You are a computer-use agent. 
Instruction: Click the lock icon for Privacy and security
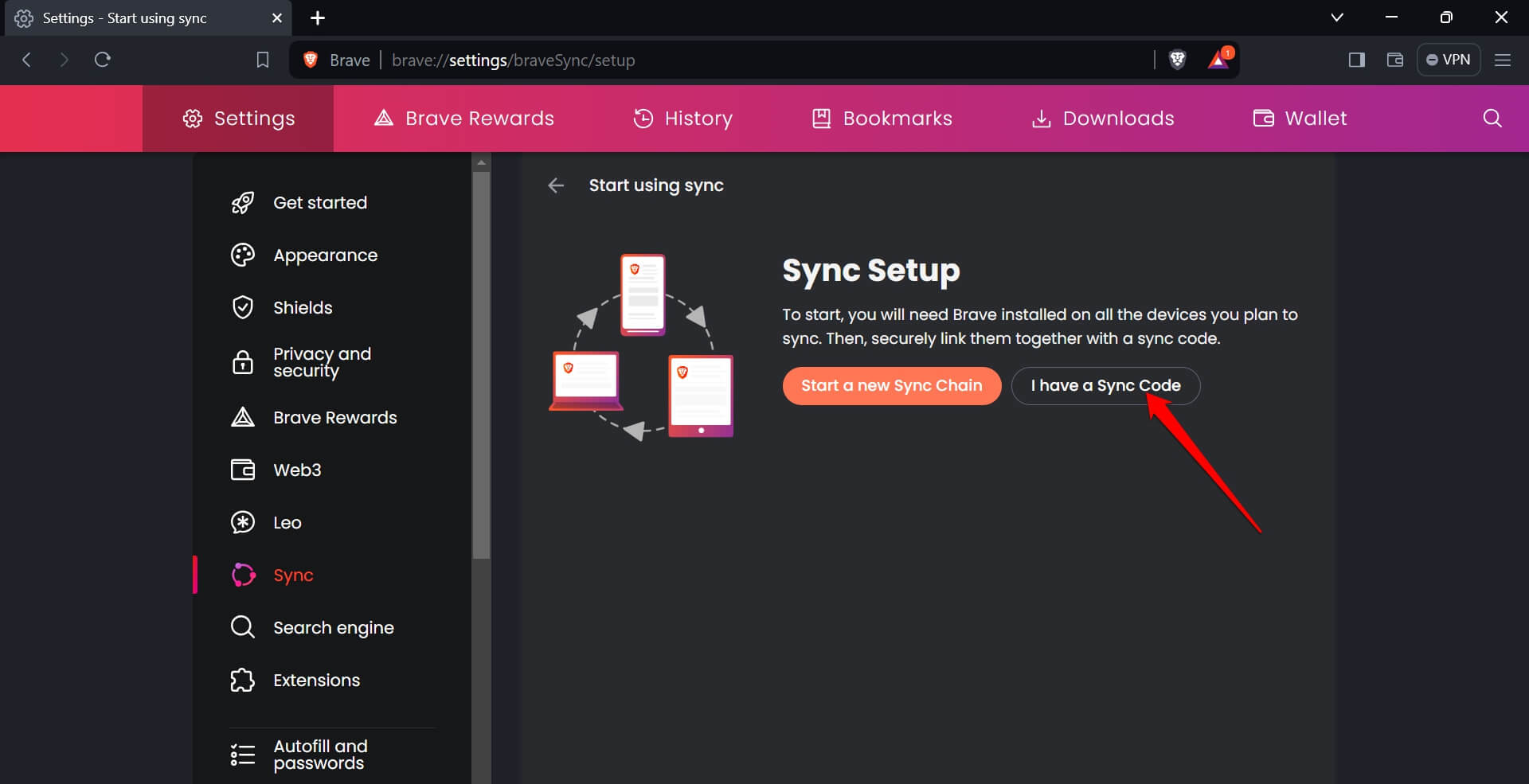243,363
